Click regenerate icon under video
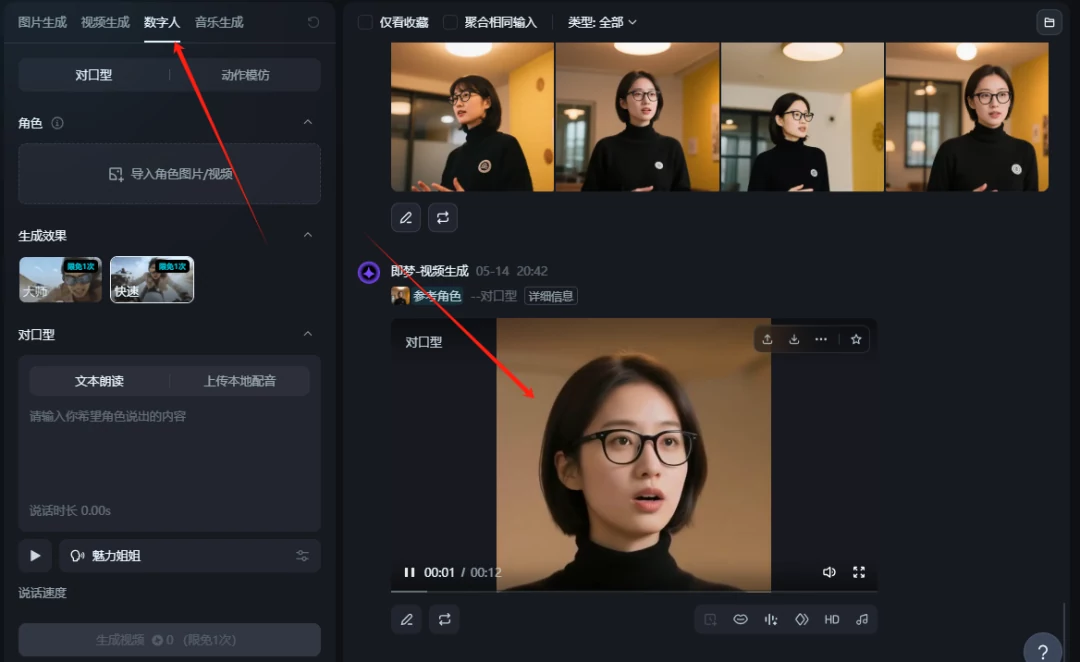1080x662 pixels. pos(444,619)
